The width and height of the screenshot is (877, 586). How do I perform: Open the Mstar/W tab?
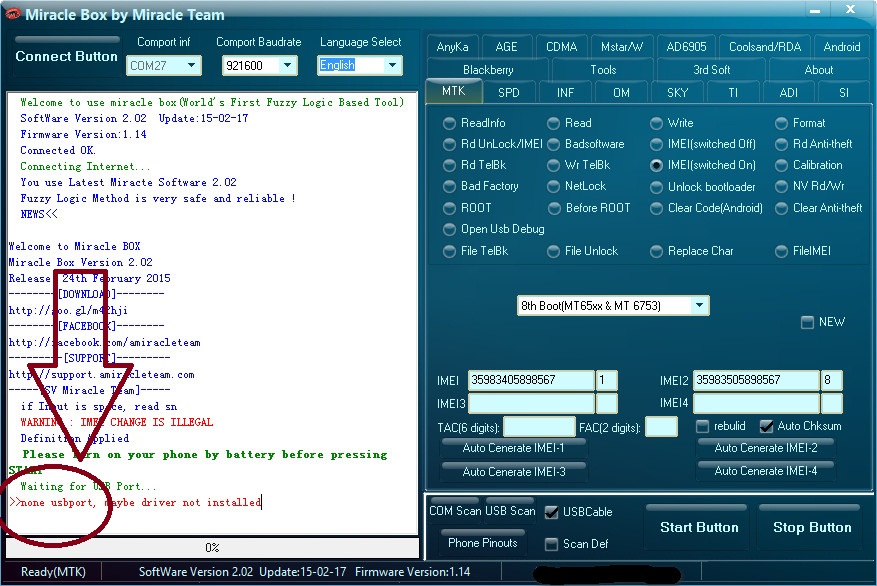622,46
